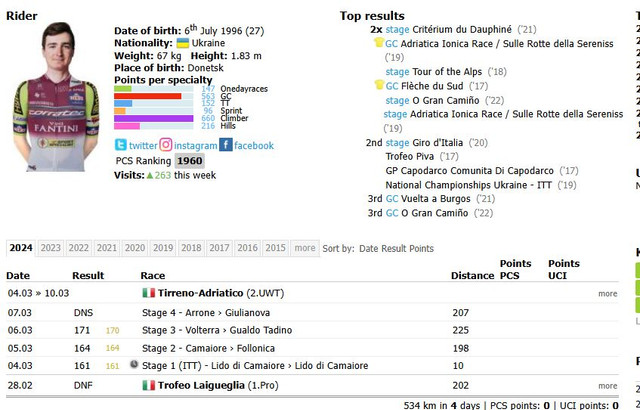Switch to the 2019 season tab

pos(163,248)
